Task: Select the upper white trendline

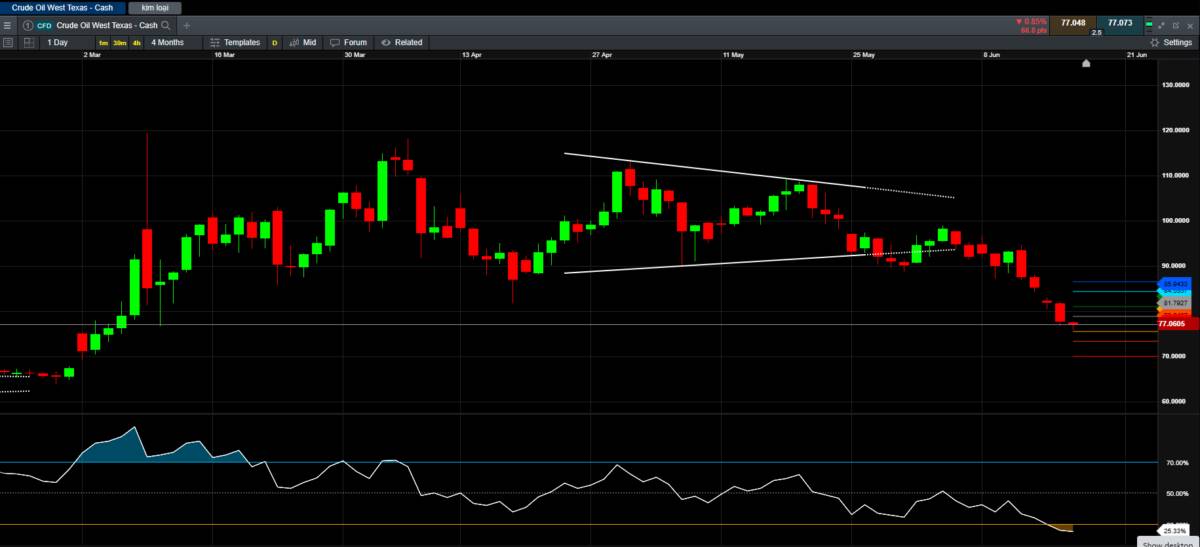Action: tap(715, 171)
